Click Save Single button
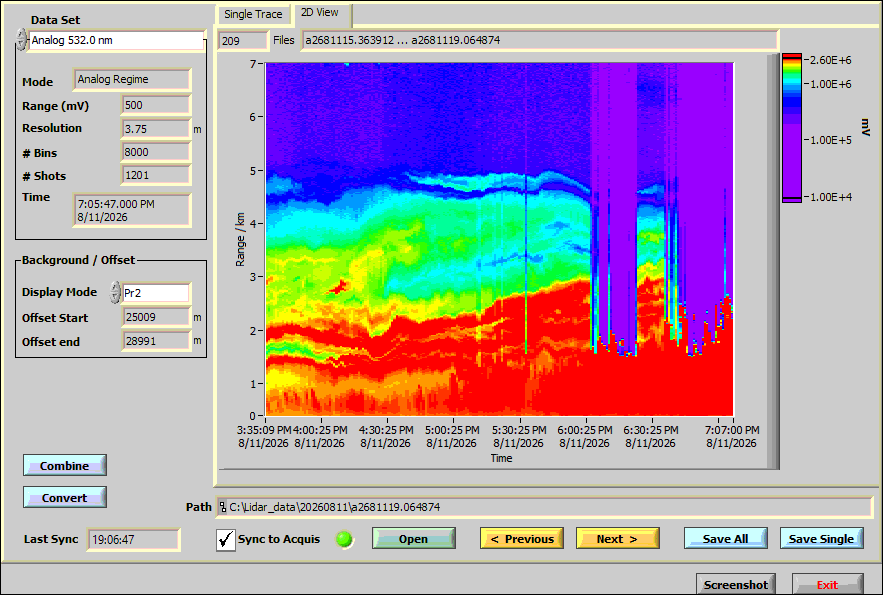Screen dimensions: 883x595 tap(822, 539)
